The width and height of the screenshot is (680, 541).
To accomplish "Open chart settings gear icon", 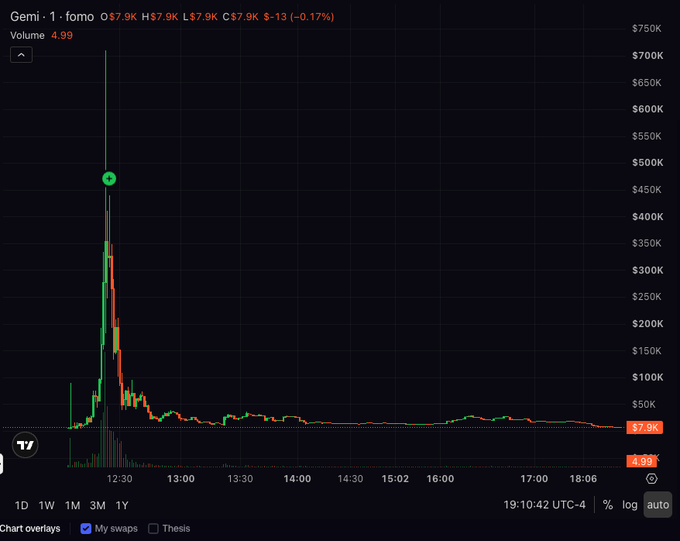I will click(651, 479).
